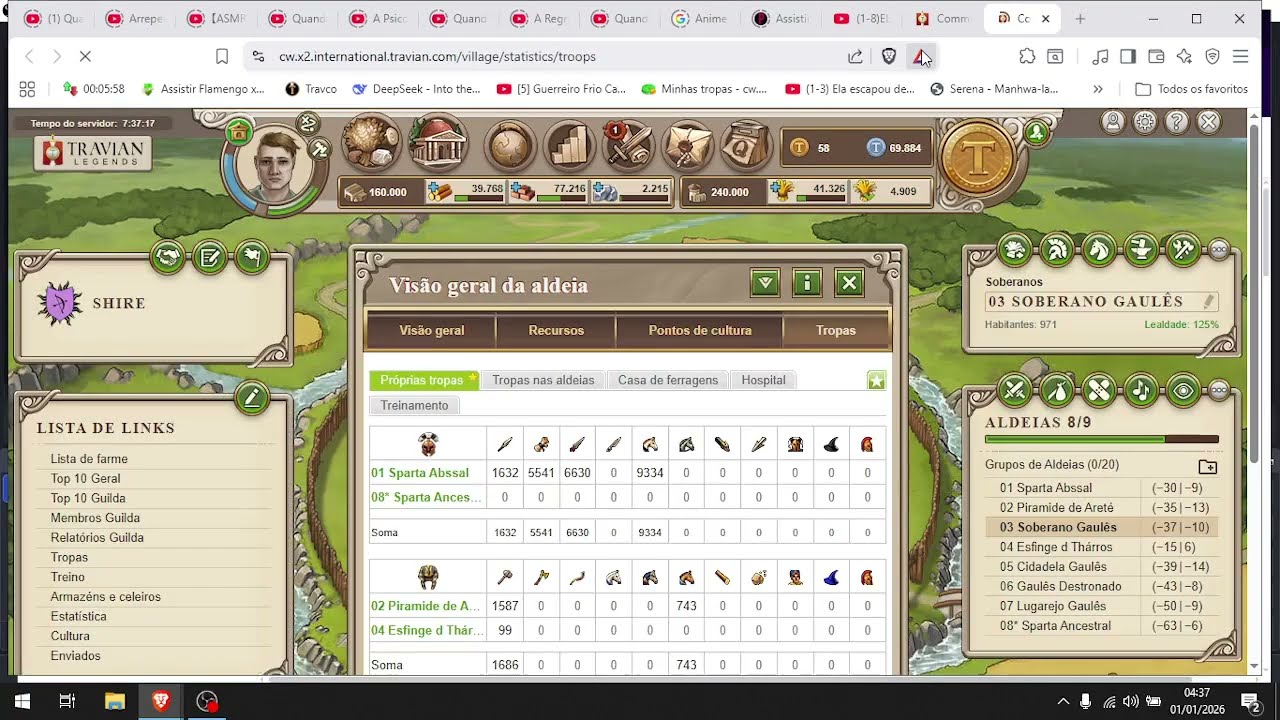Open the Casa de ferragens subtab
The height and width of the screenshot is (720, 1280).
coord(668,380)
